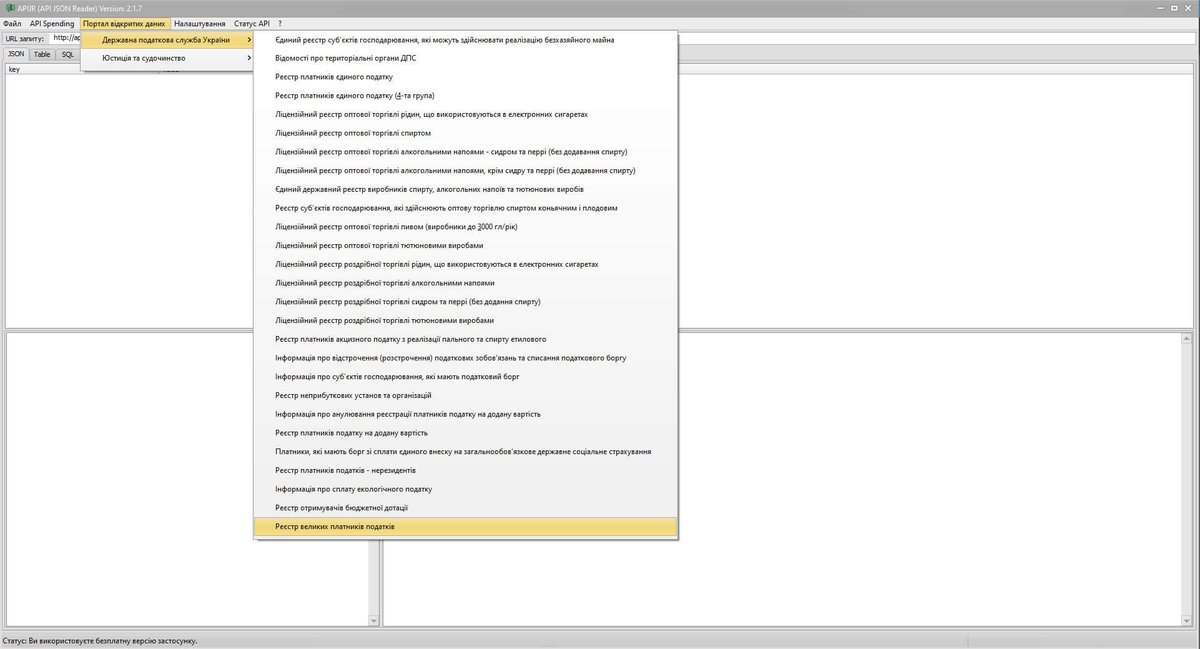Switch to the "Table" tab
1200x649 pixels.
[41, 53]
